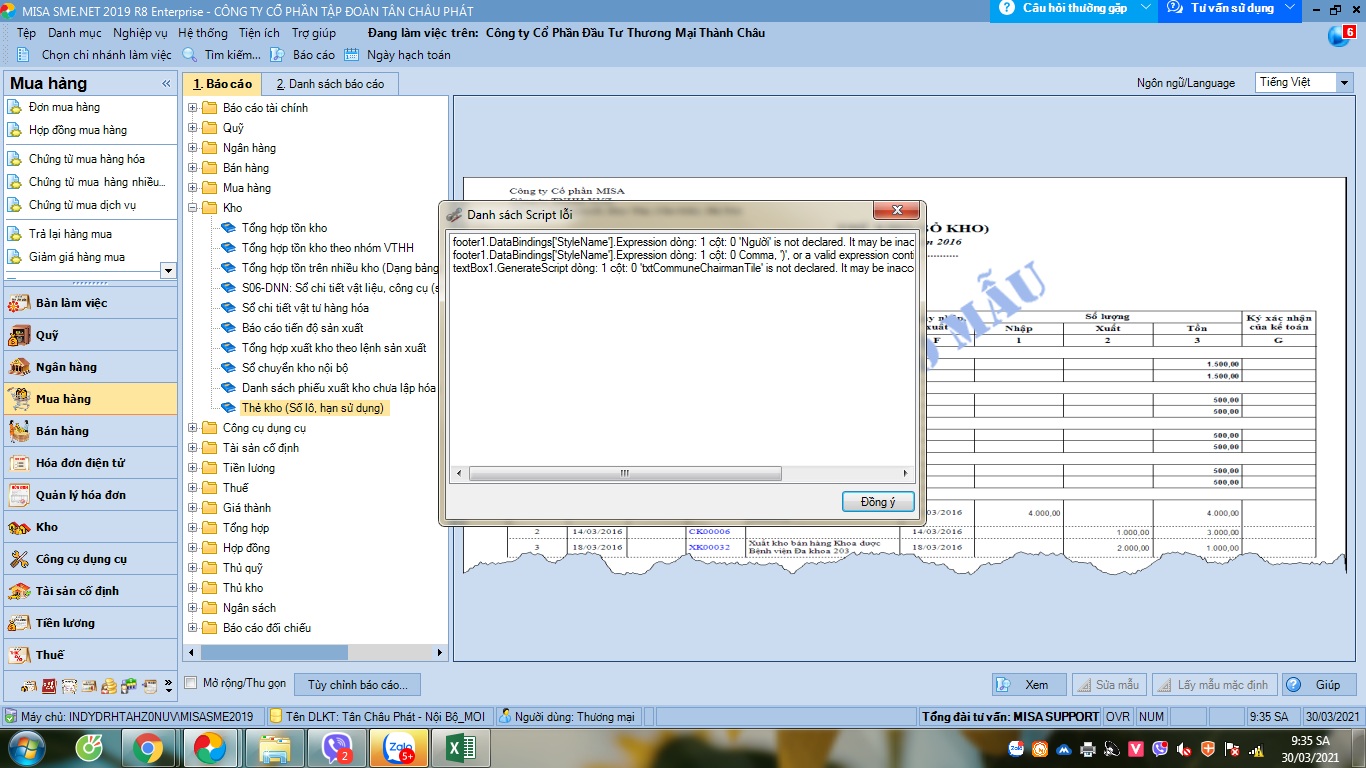Open Cốc Cốc browser from the taskbar
This screenshot has width=1366, height=768.
coord(89,748)
